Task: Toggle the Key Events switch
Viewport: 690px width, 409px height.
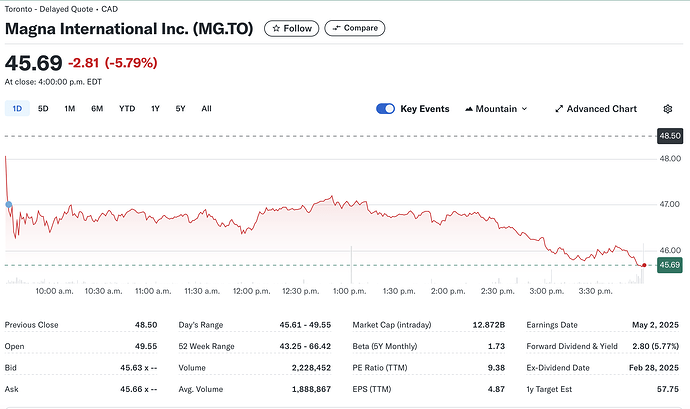Action: click(386, 109)
